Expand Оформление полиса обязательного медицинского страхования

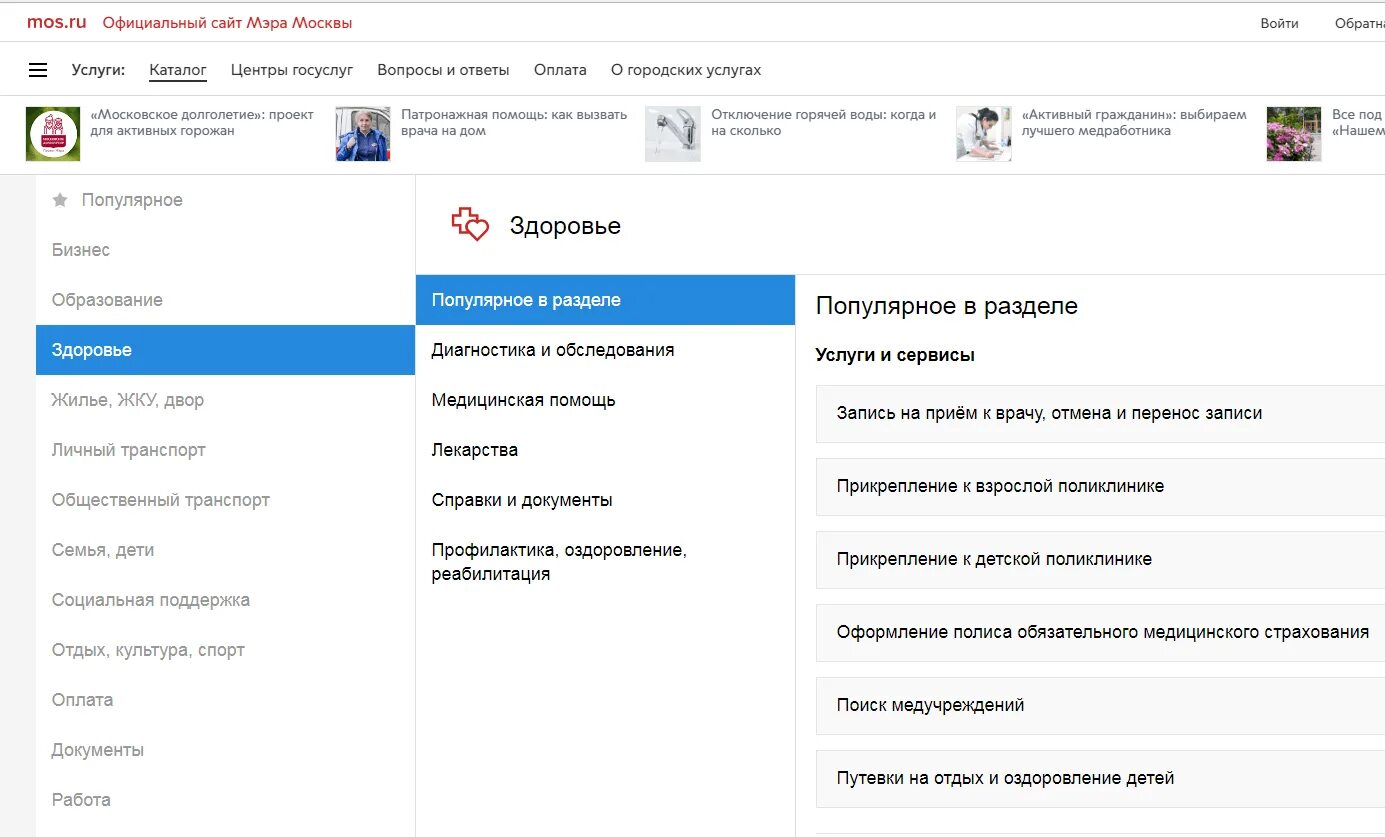click(1100, 633)
